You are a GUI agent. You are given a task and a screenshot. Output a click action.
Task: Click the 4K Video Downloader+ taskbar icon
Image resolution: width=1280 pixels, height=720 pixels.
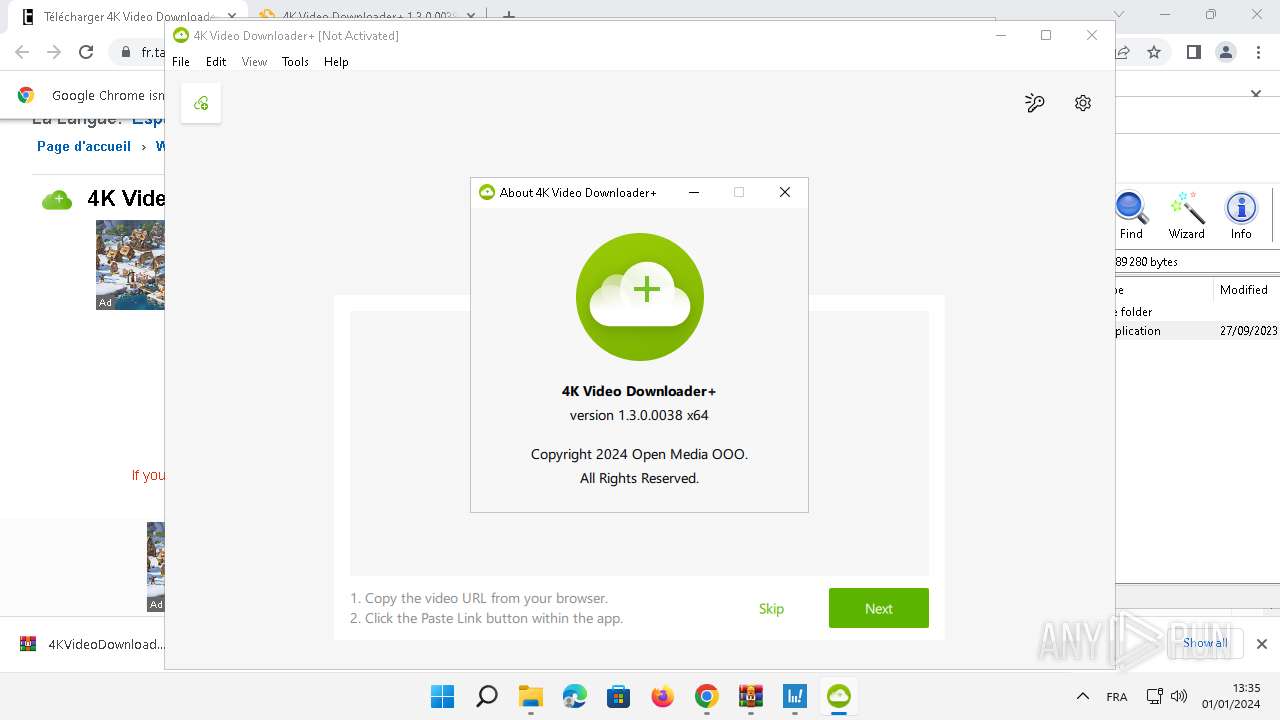tap(838, 696)
